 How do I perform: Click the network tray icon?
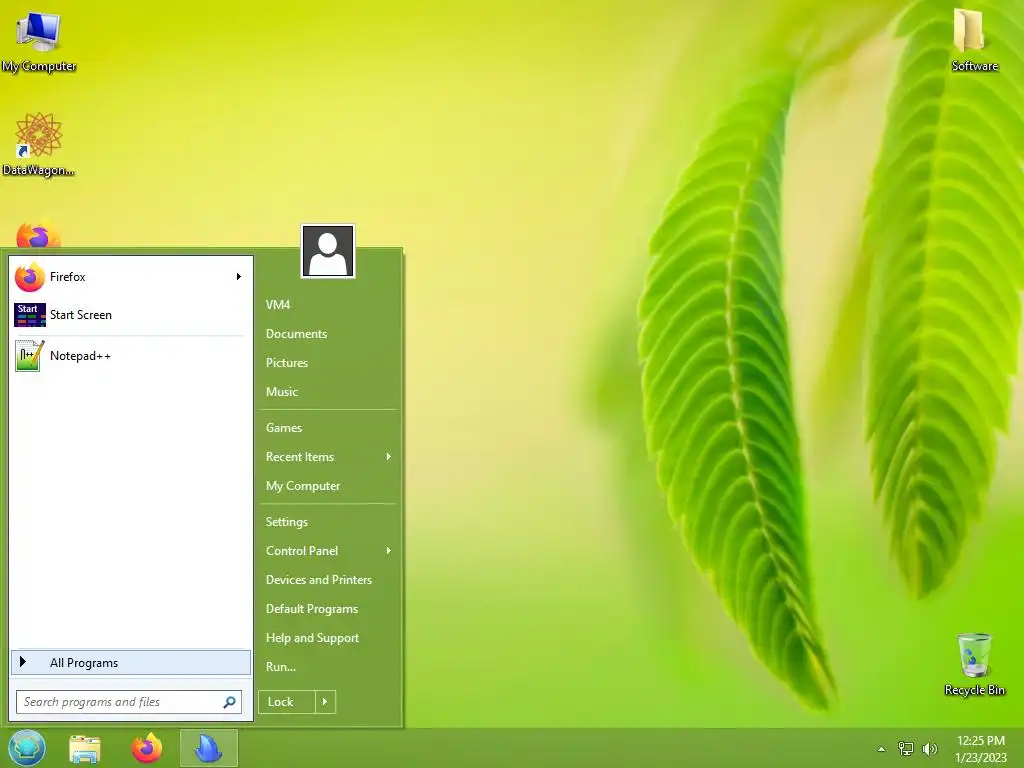coord(906,749)
